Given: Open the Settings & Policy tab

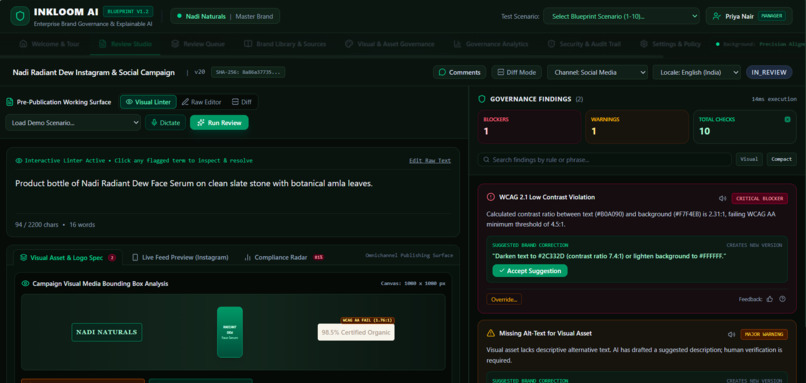Looking at the screenshot, I should click(671, 44).
